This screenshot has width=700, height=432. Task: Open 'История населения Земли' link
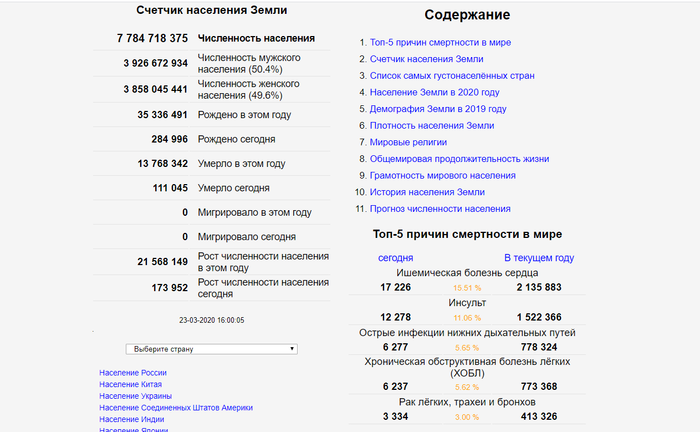pyautogui.click(x=427, y=192)
